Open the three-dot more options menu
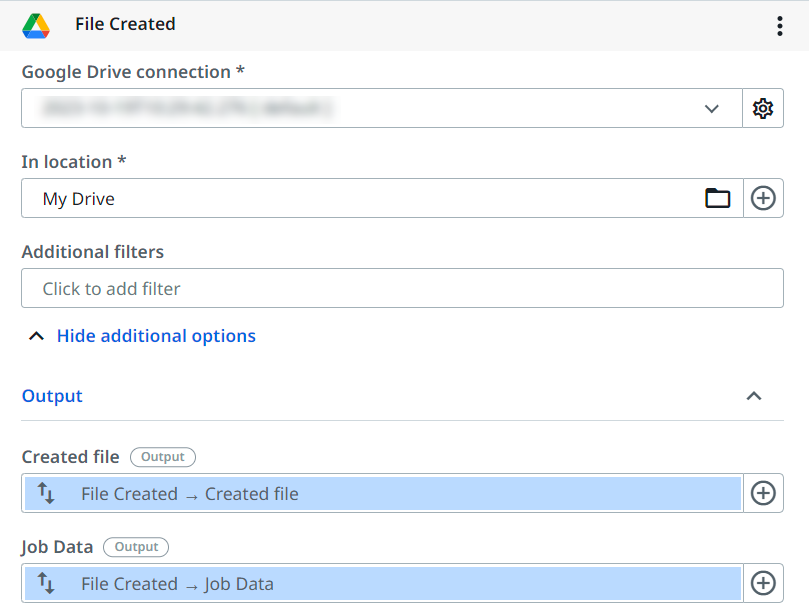 [x=780, y=27]
